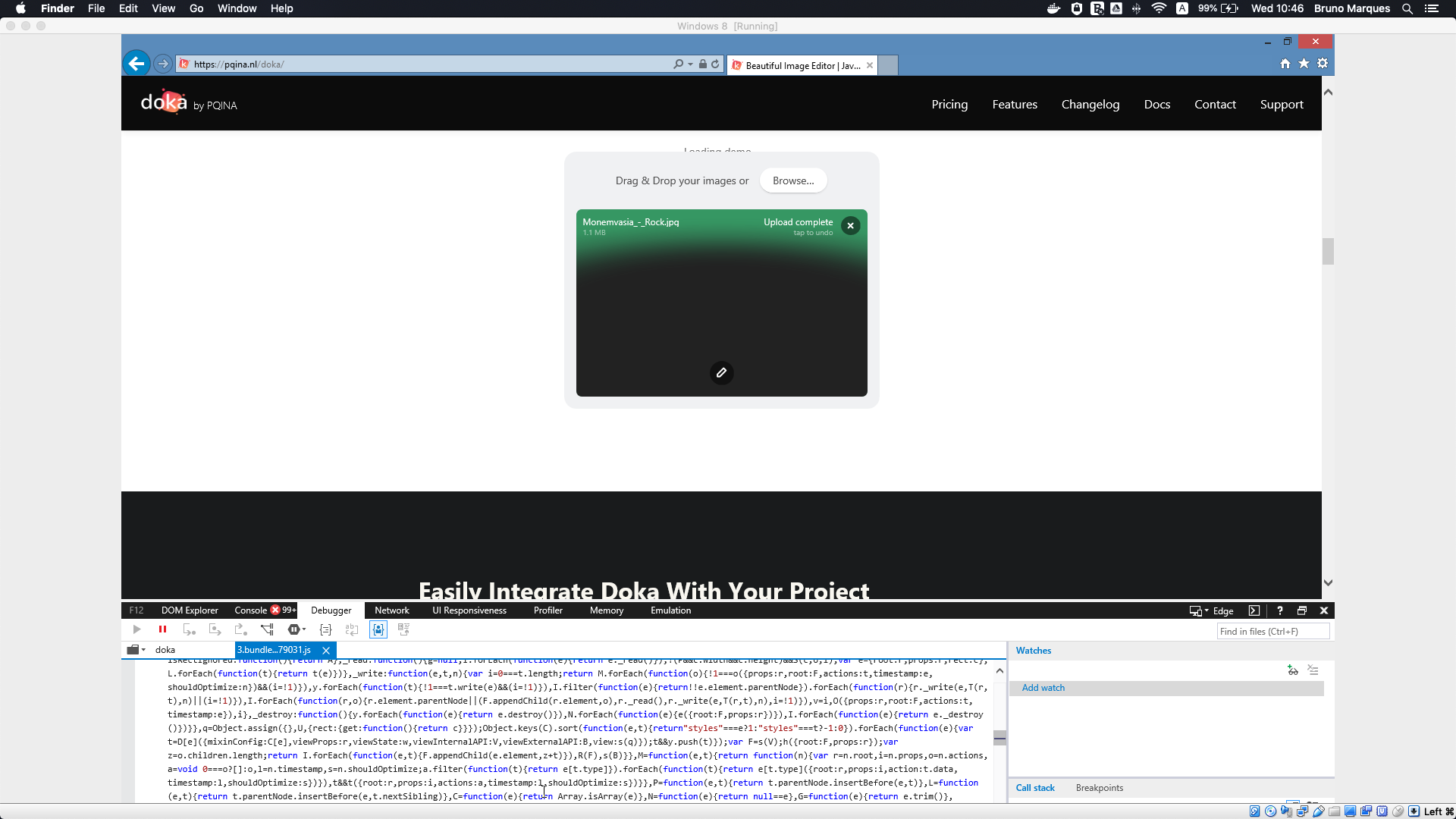Image resolution: width=1456 pixels, height=819 pixels.
Task: Click the Add watch row
Action: 1166,688
